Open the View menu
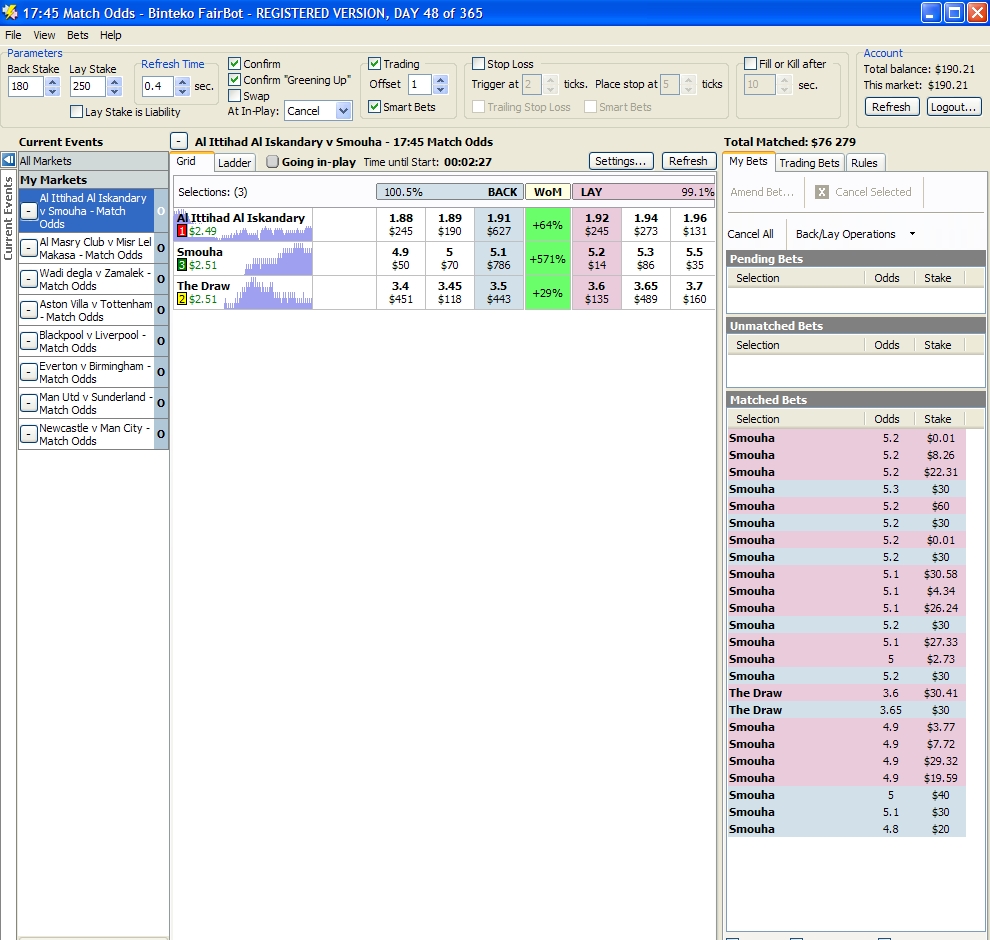Image resolution: width=990 pixels, height=940 pixels. point(44,35)
